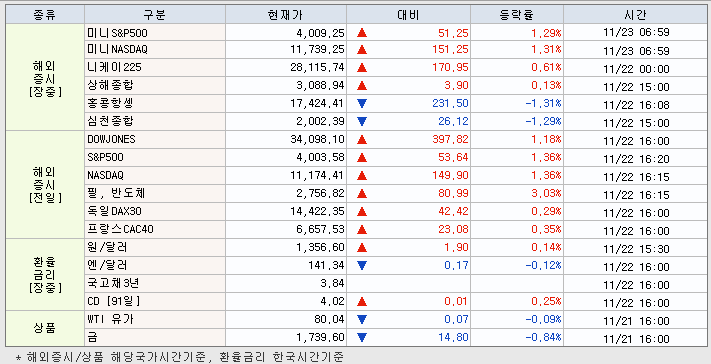Click the change value 231.50
Screen dimensions: 711x364
(x=450, y=103)
